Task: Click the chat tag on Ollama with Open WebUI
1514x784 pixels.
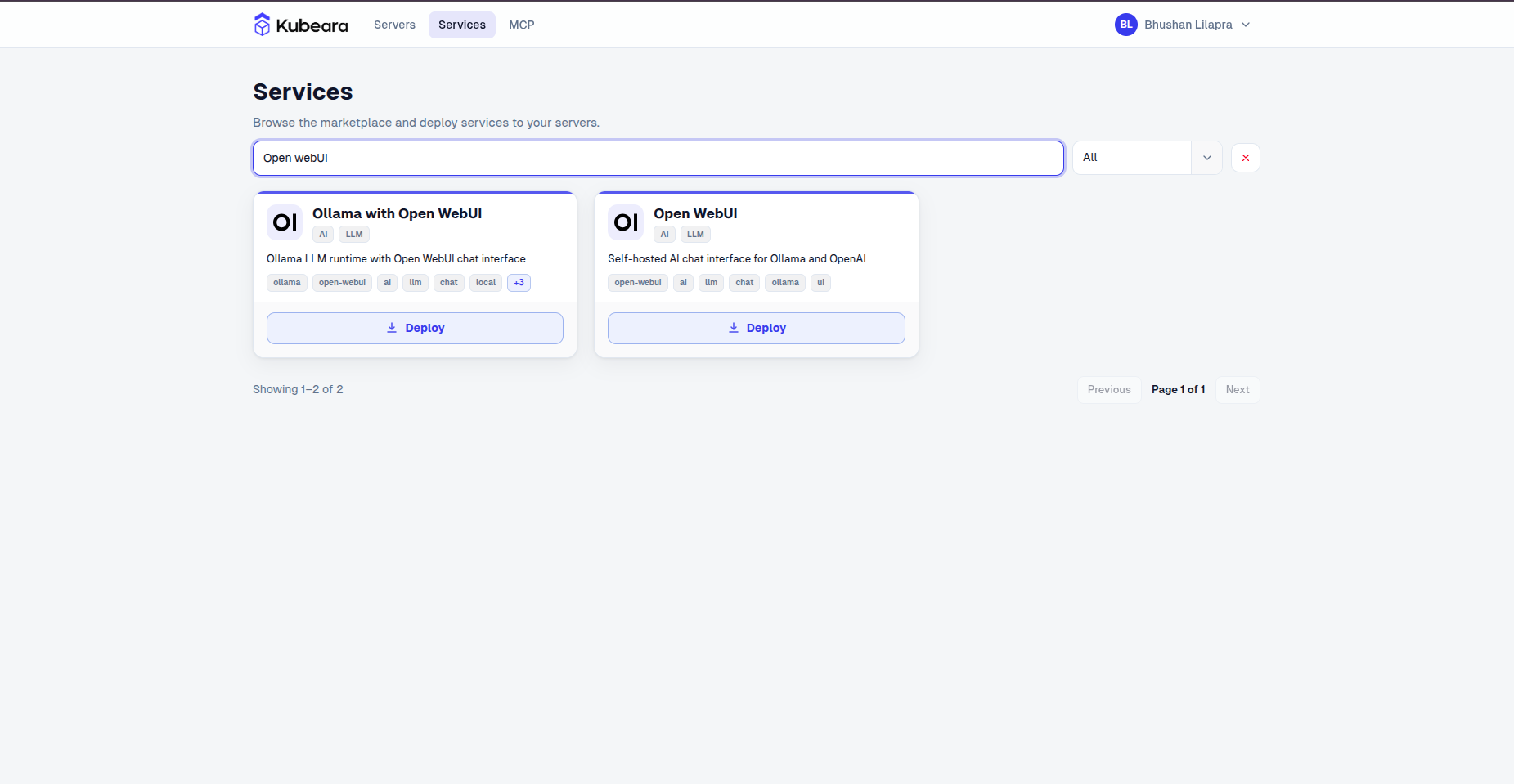Action: [x=449, y=283]
